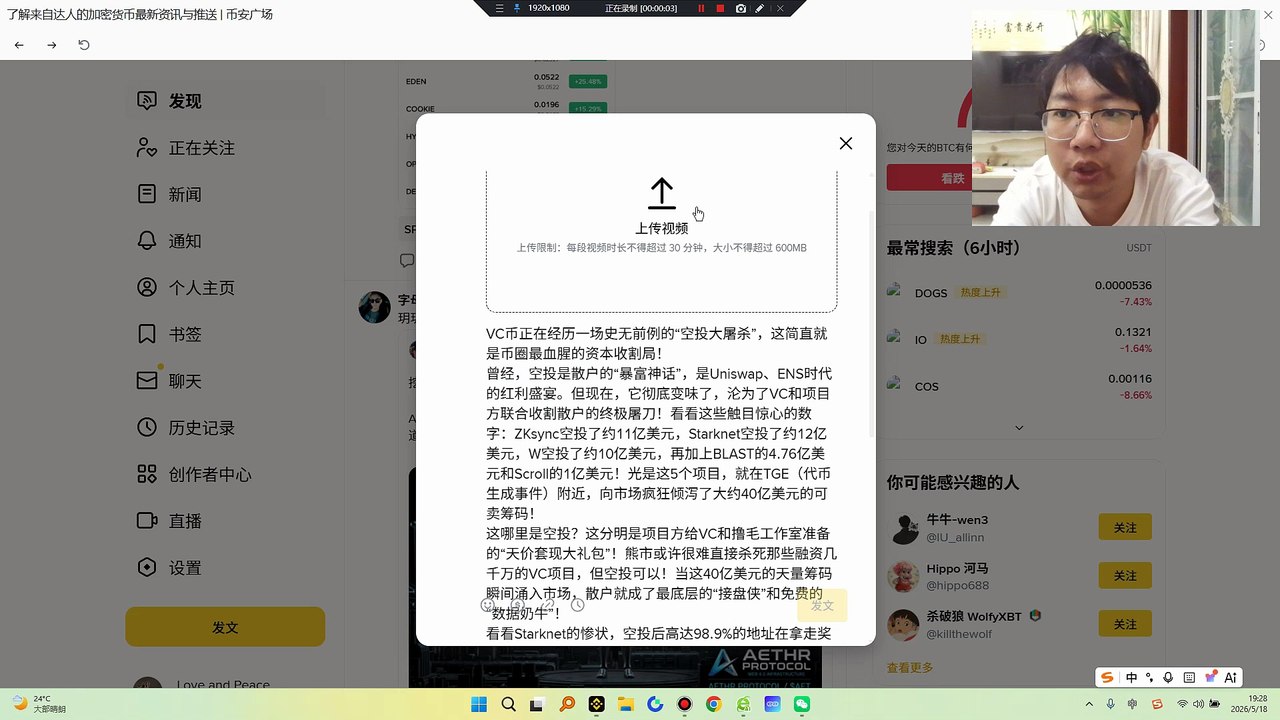Open WeChat from taskbar

click(801, 704)
